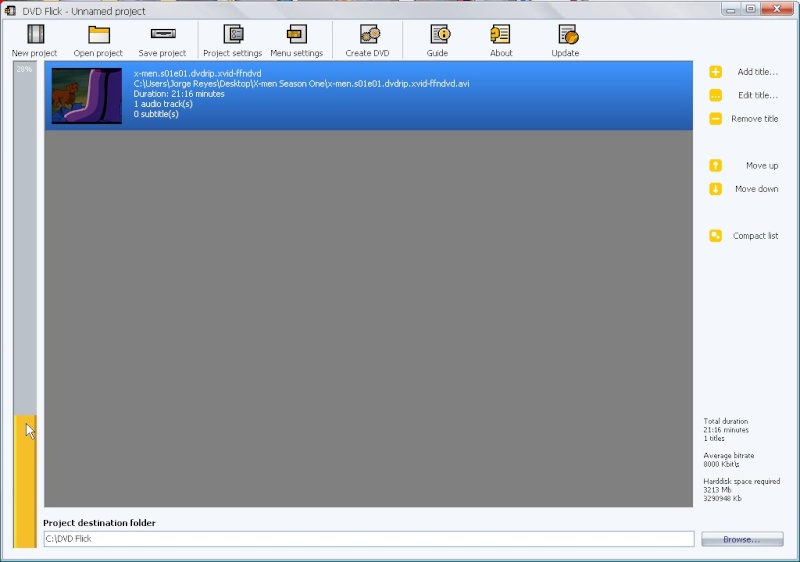Click the Project destination folder path field
Image resolution: width=800 pixels, height=562 pixels.
(x=369, y=539)
